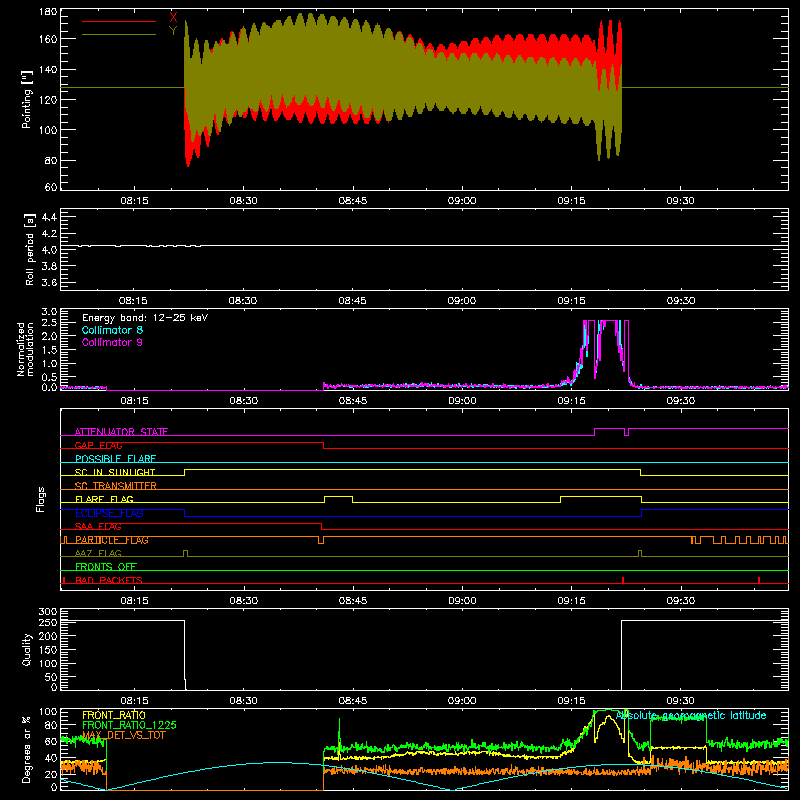Click 08:45 tick under Flags plot

tap(353, 601)
